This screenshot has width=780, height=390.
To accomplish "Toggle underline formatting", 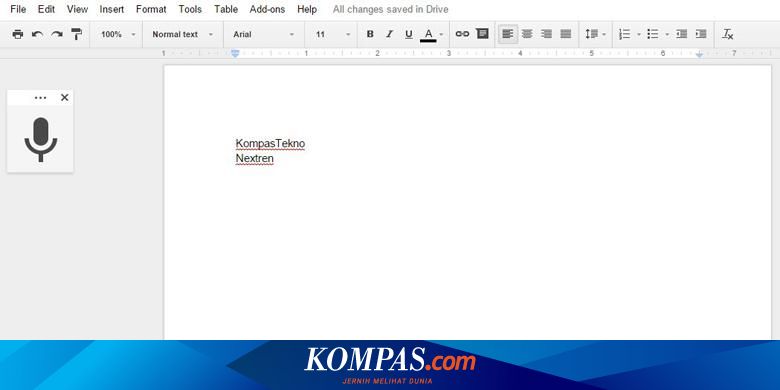I will tap(408, 34).
